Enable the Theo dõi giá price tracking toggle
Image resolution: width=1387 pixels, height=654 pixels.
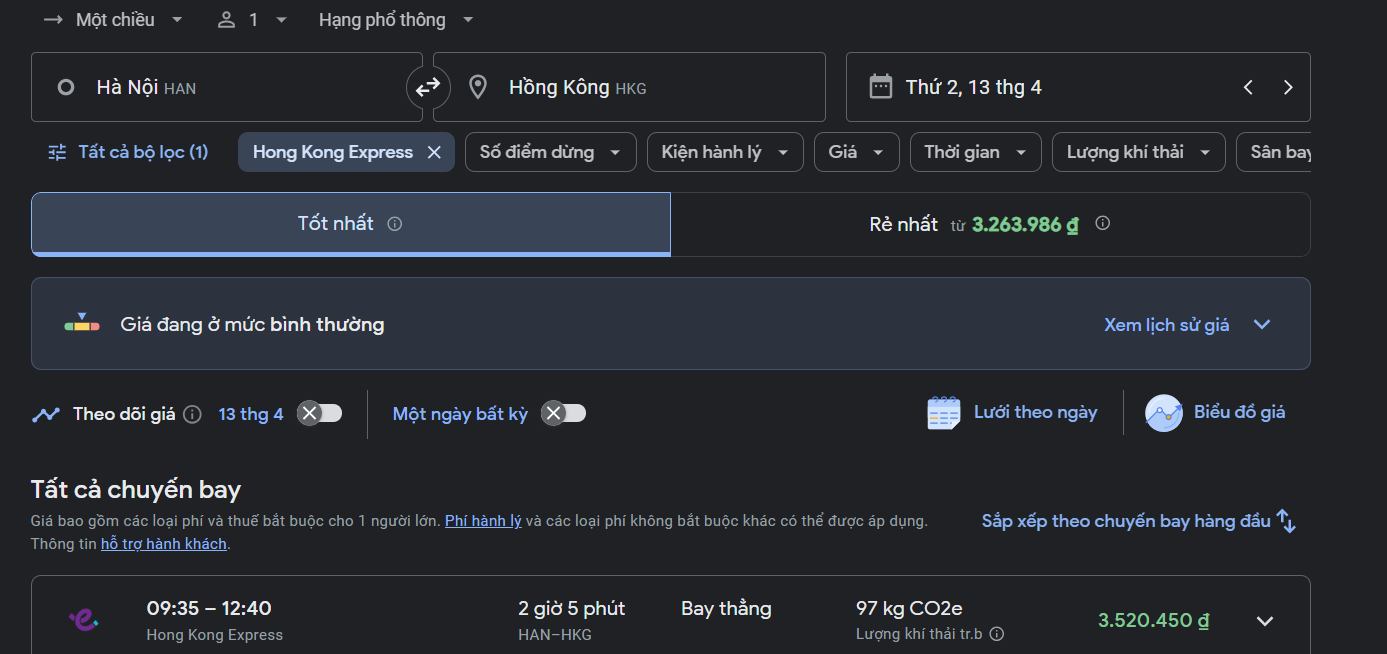319,412
